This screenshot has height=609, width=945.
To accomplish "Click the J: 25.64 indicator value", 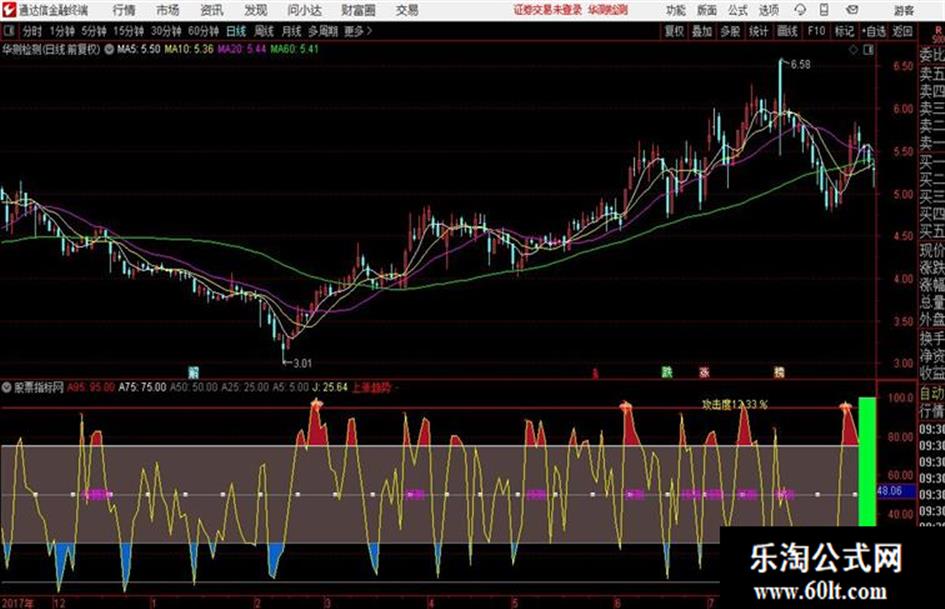I will (x=330, y=387).
